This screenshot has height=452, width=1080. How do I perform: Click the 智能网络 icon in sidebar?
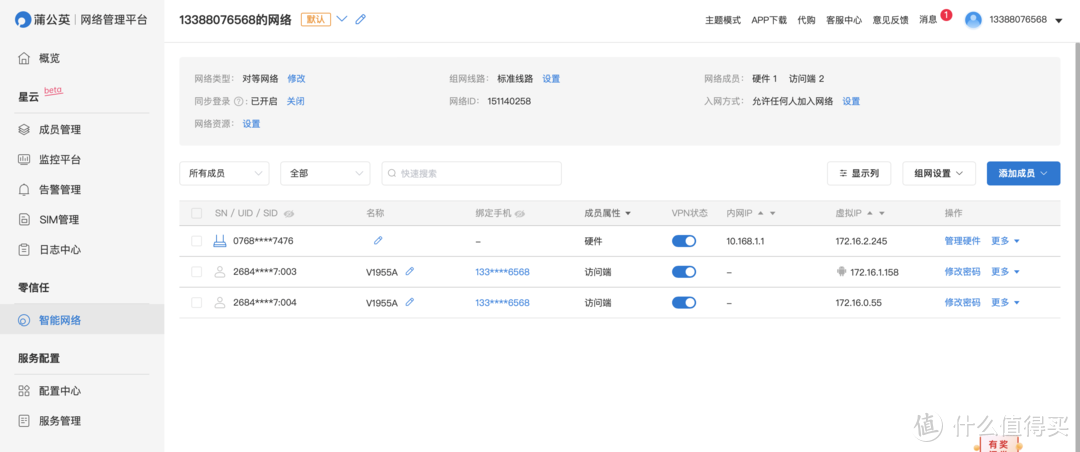pos(24,320)
